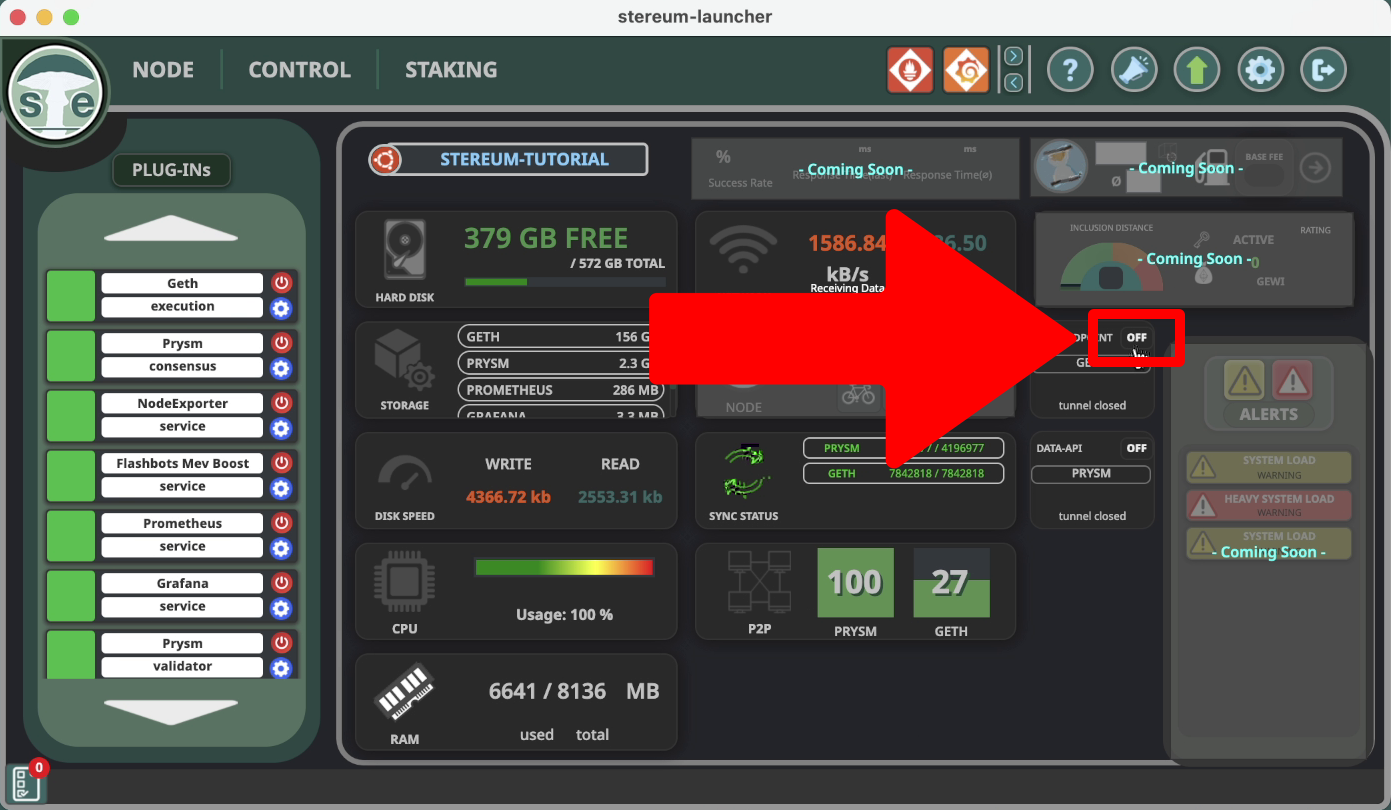Image resolution: width=1391 pixels, height=810 pixels.
Task: Click the Ubuntu server icon beside STEREUM-TUTORIAL
Action: [x=385, y=160]
